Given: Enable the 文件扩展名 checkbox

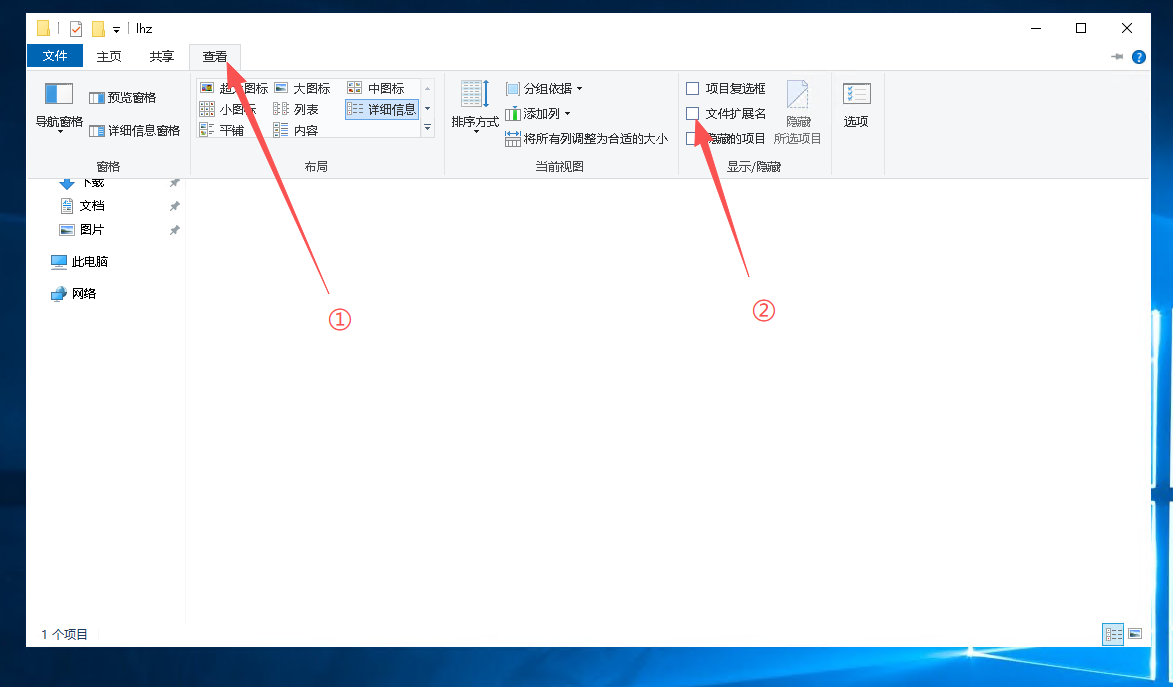Looking at the screenshot, I should pyautogui.click(x=693, y=114).
